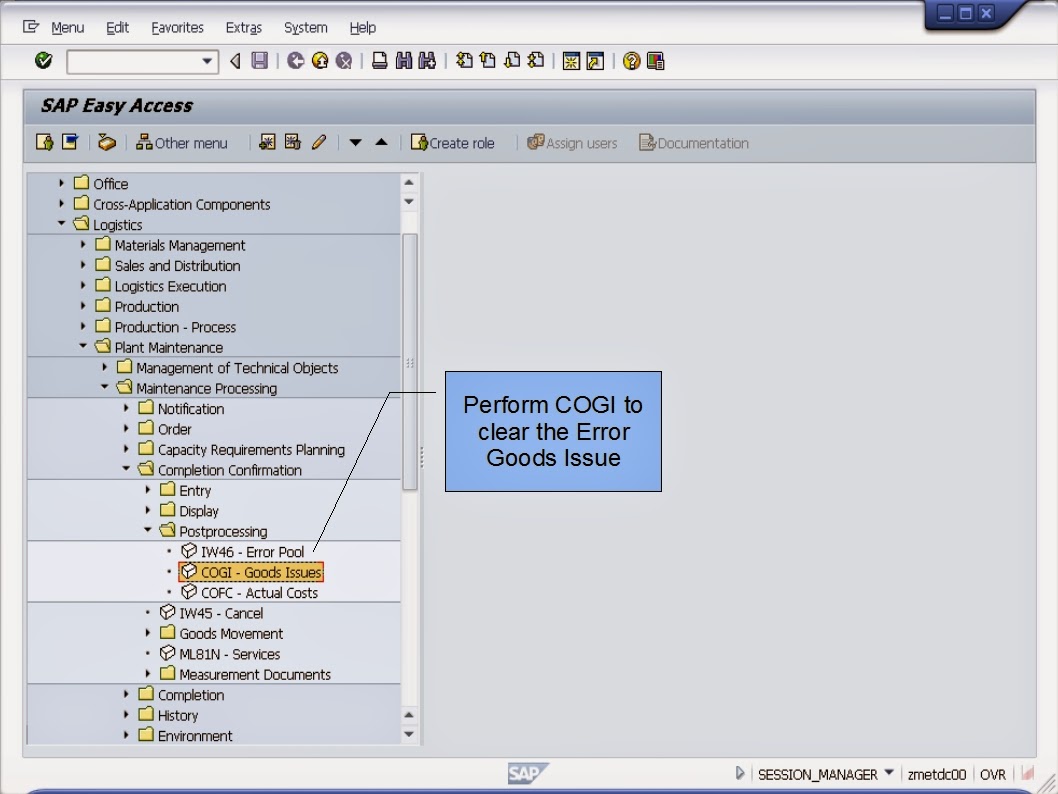The height and width of the screenshot is (794, 1058).
Task: Click the tree scrollbar thumb
Action: click(410, 362)
